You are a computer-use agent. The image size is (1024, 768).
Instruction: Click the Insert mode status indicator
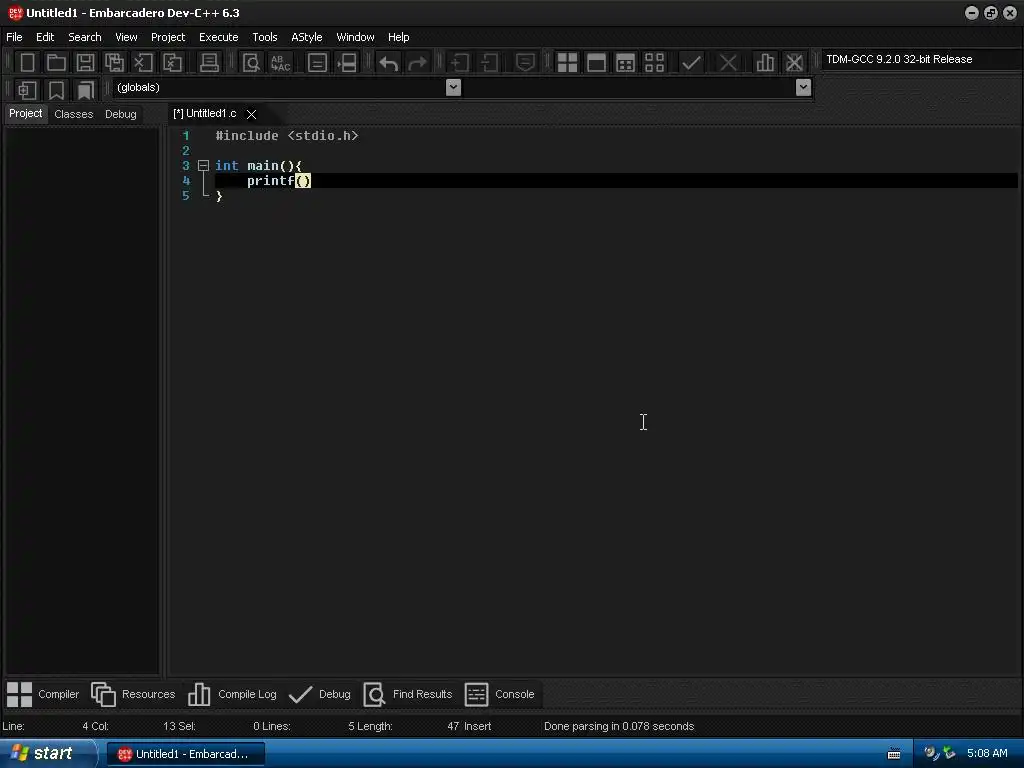477,726
